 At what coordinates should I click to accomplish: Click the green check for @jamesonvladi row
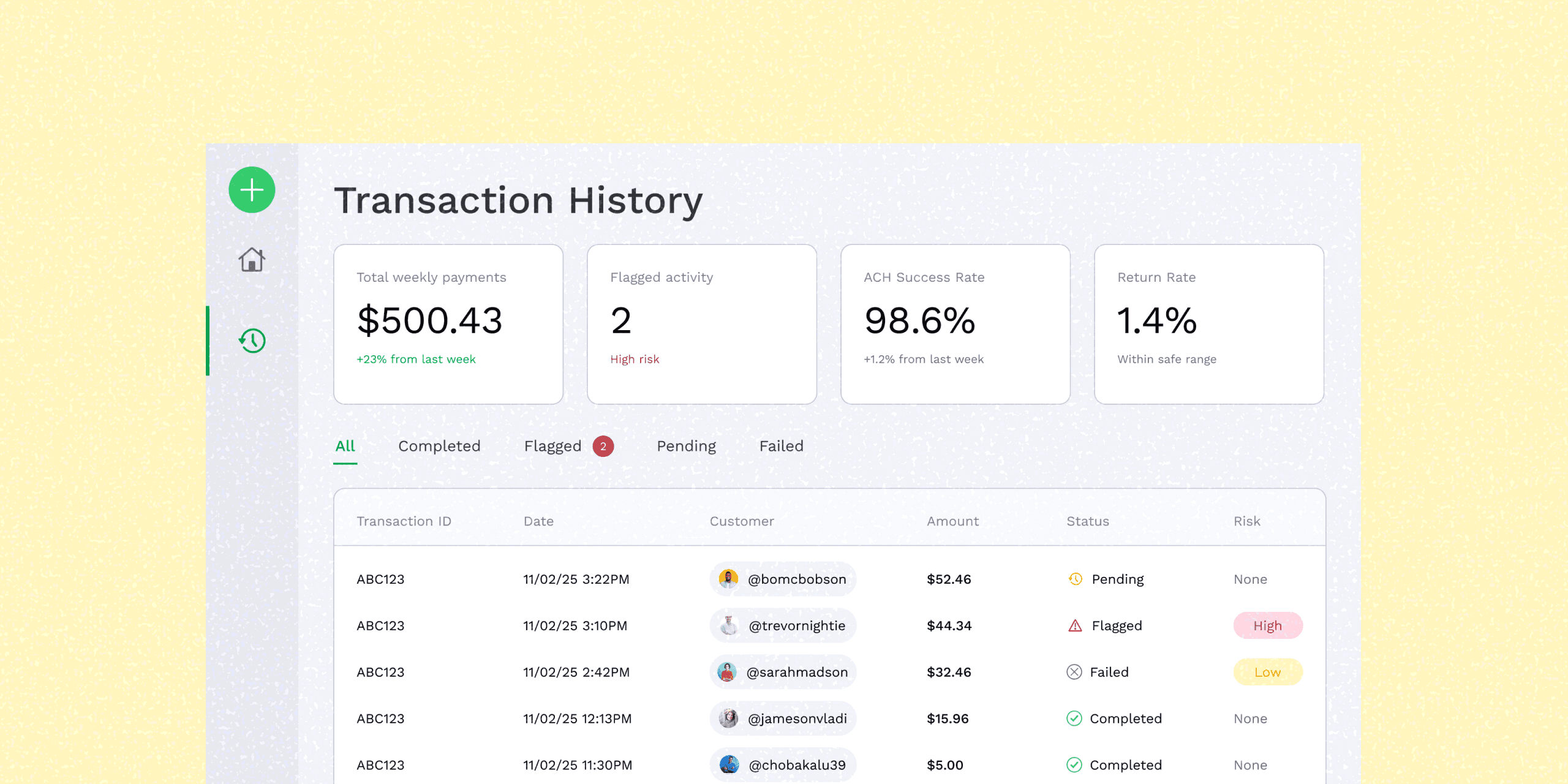click(x=1074, y=718)
